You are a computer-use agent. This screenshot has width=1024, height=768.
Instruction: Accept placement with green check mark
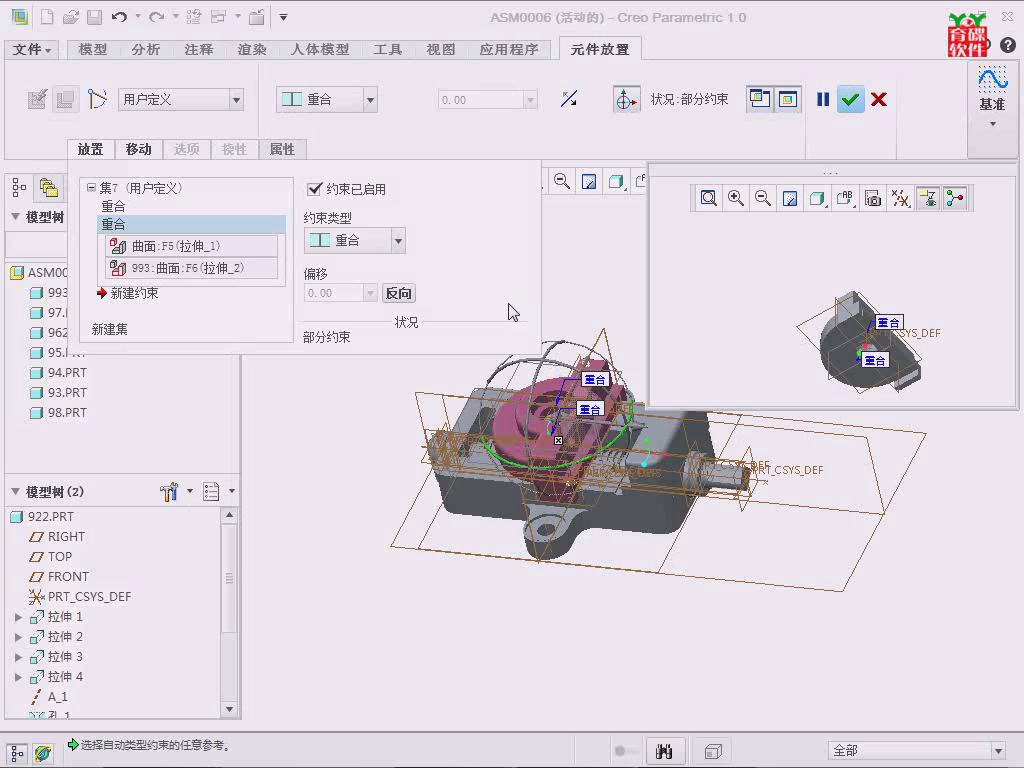point(850,99)
